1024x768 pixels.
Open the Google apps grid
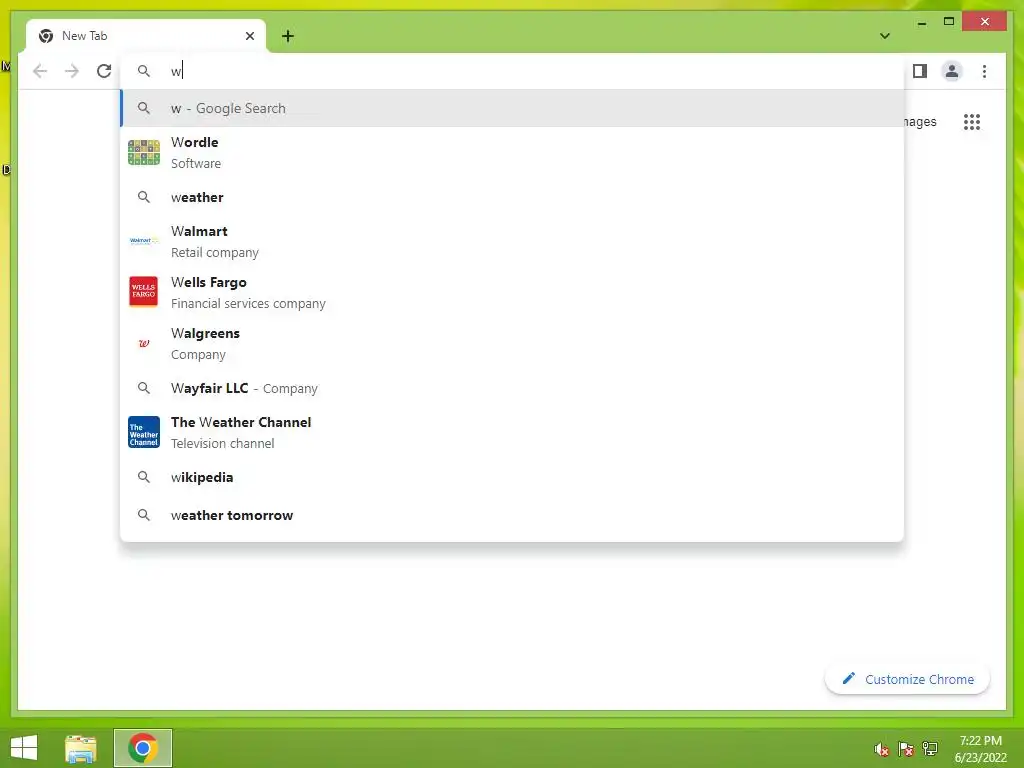coord(972,121)
